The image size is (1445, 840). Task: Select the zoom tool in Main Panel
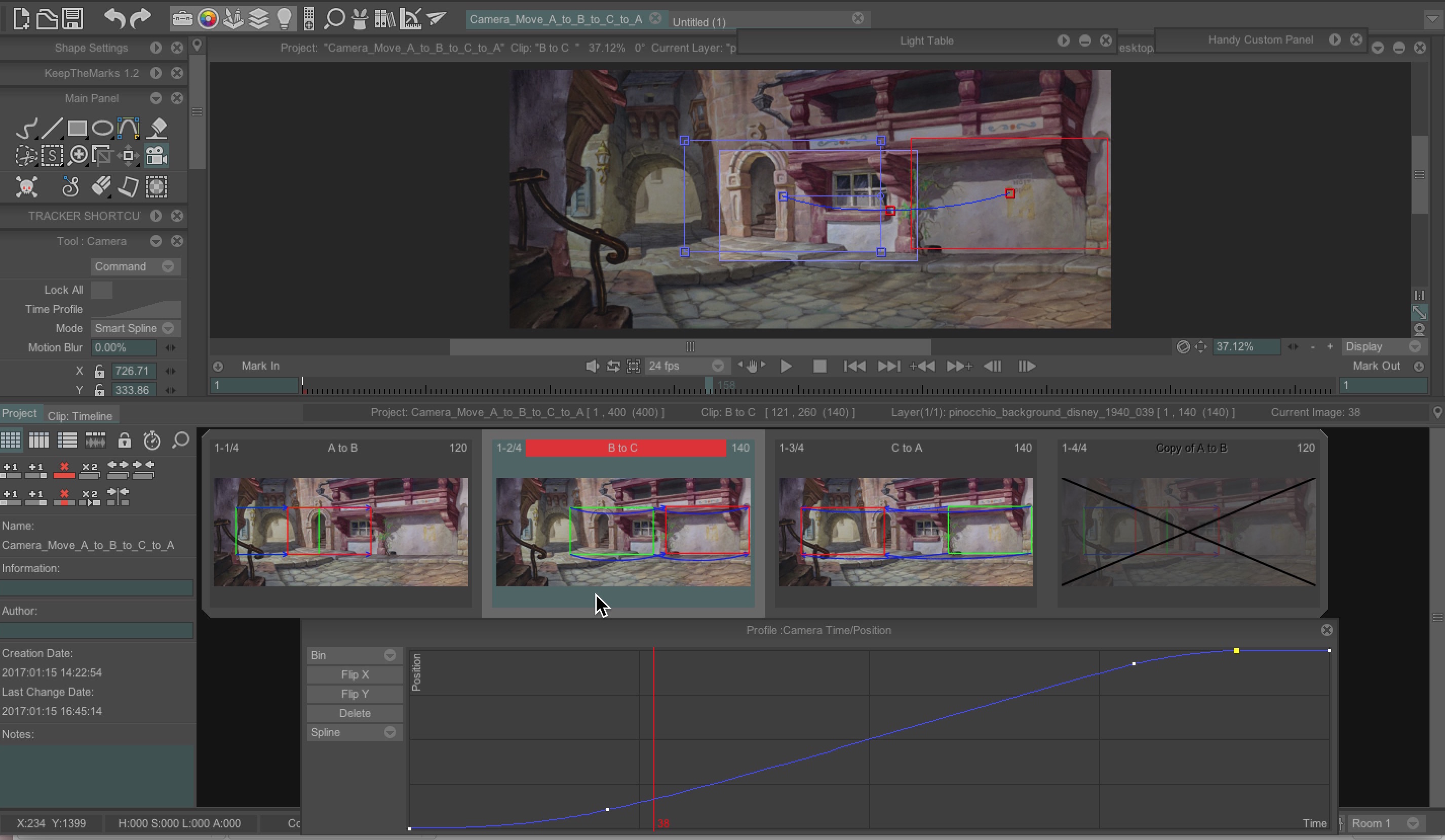pos(78,155)
